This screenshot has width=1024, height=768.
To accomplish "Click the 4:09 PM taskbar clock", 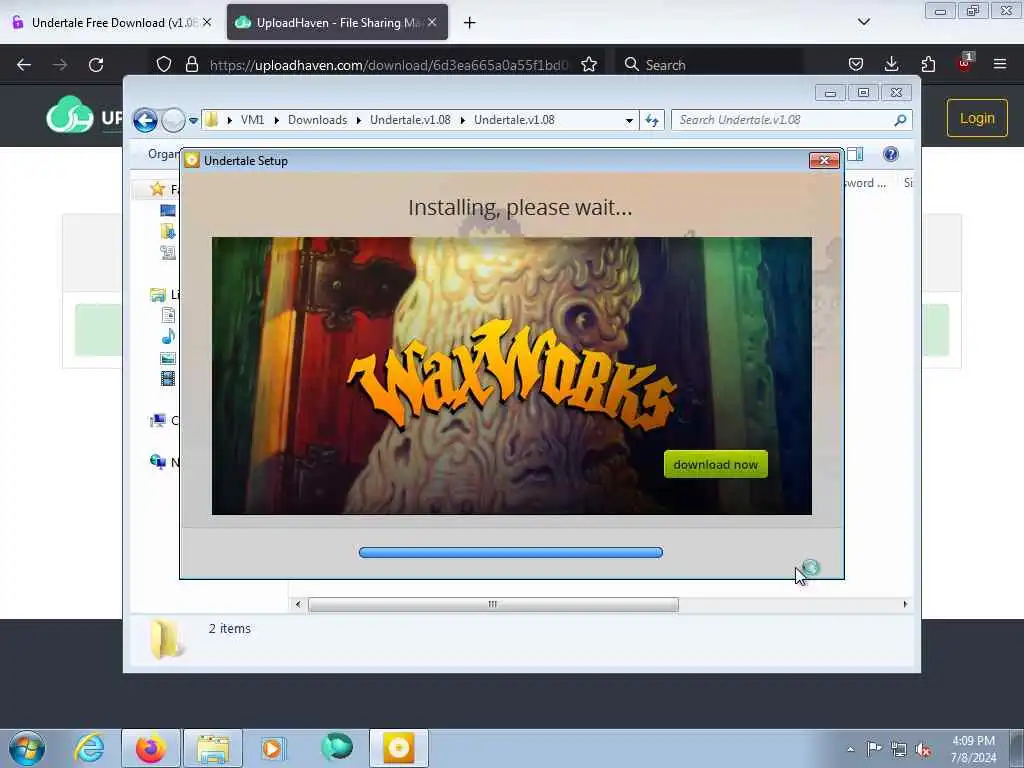I will tap(973, 741).
